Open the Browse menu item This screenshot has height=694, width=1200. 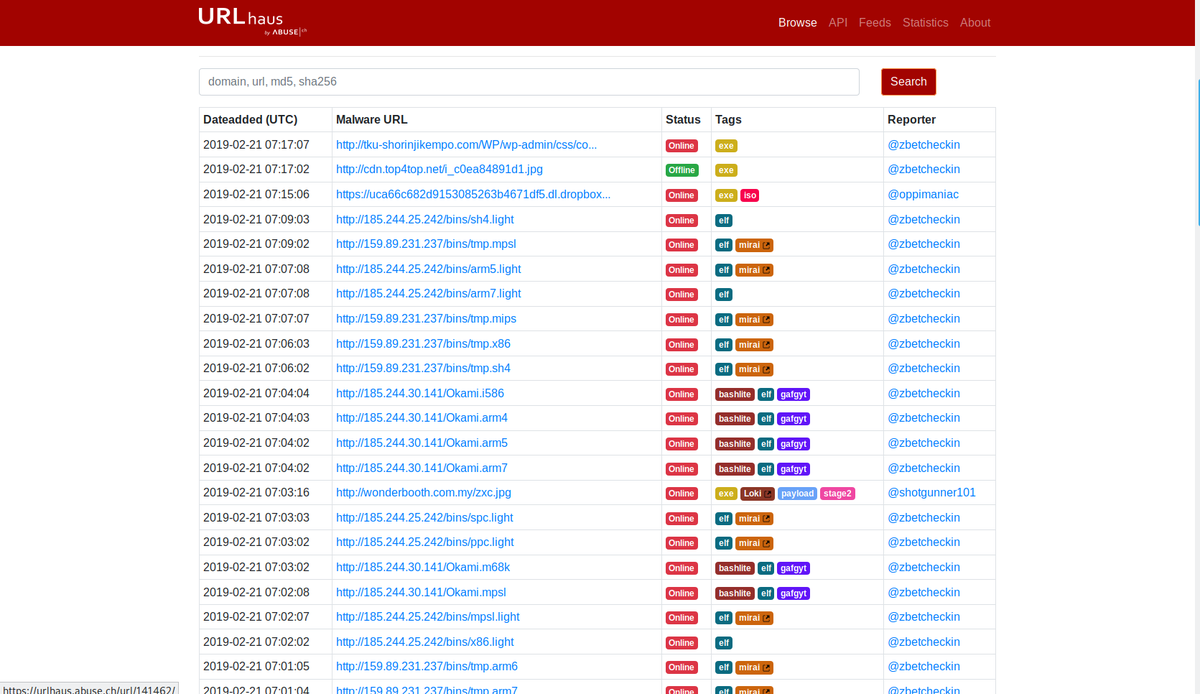click(x=798, y=22)
